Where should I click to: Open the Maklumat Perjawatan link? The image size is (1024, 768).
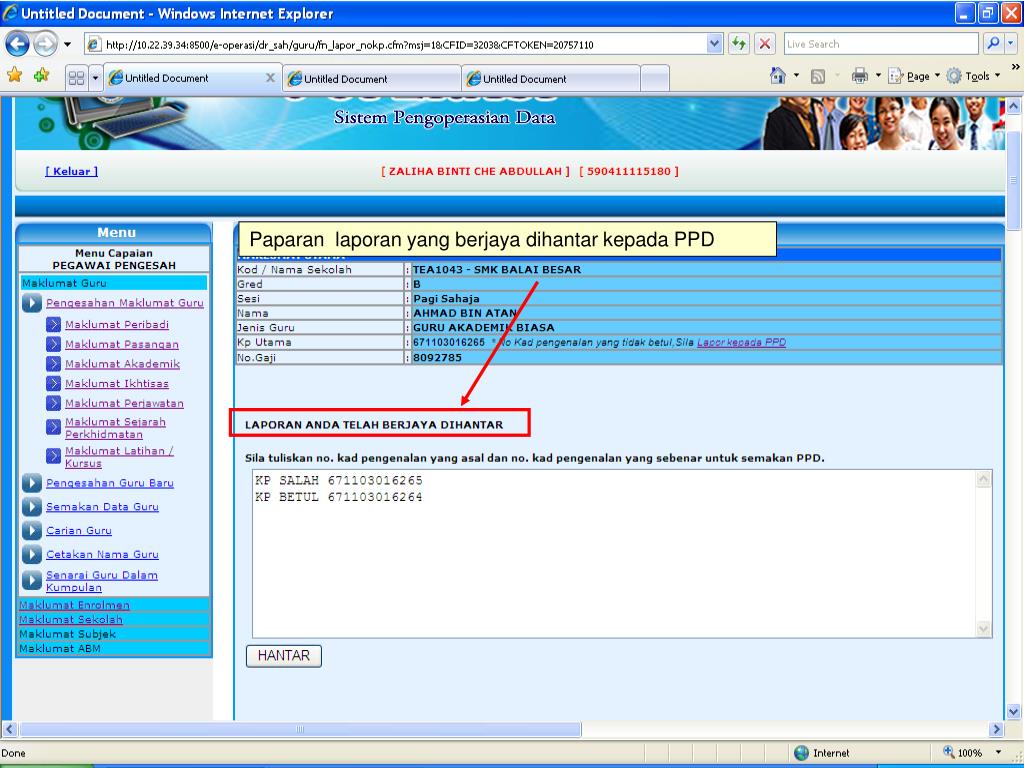click(x=124, y=404)
